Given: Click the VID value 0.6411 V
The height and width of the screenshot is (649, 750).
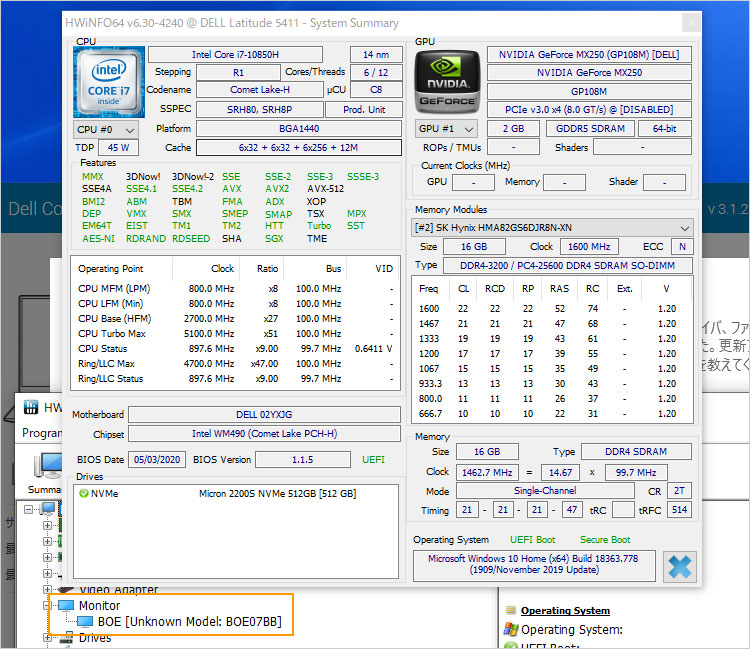Looking at the screenshot, I should pyautogui.click(x=374, y=349).
